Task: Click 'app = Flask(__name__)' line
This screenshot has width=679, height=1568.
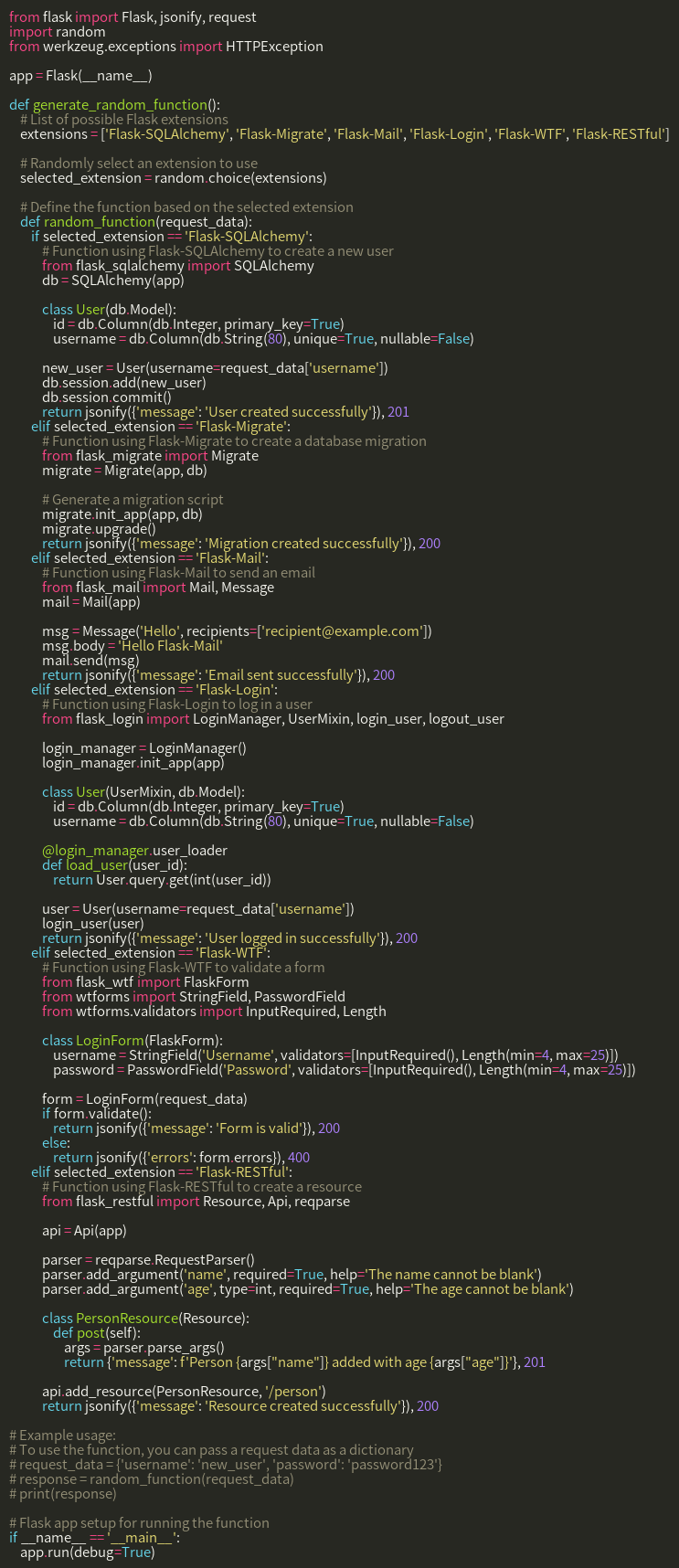Action: 80,75
